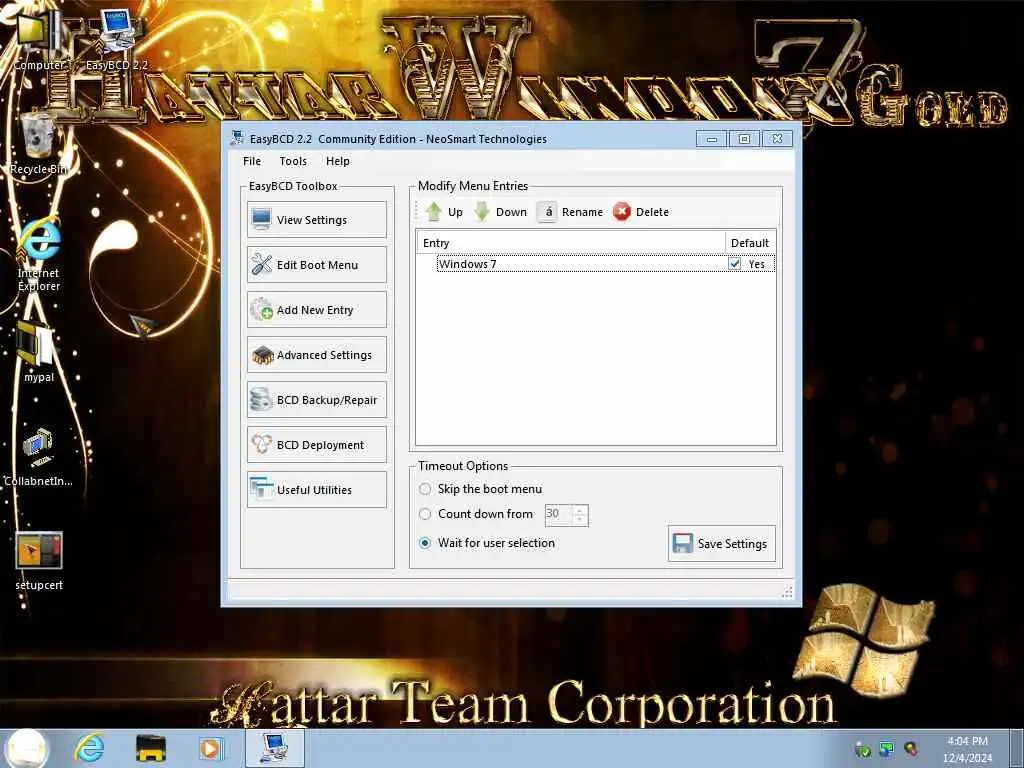Click the Entry column header
1024x768 pixels.
coord(571,243)
